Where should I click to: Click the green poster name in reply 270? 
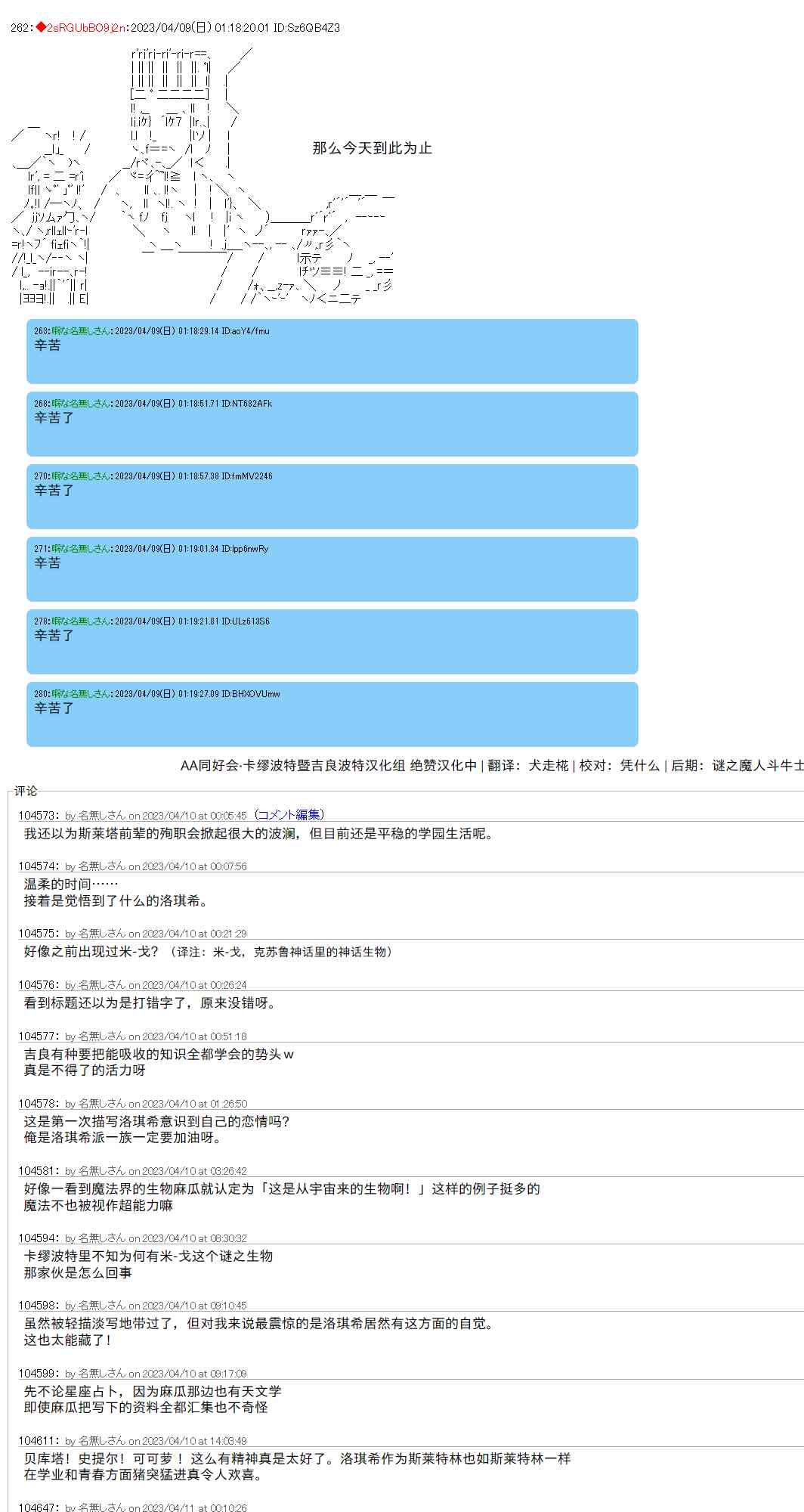81,476
